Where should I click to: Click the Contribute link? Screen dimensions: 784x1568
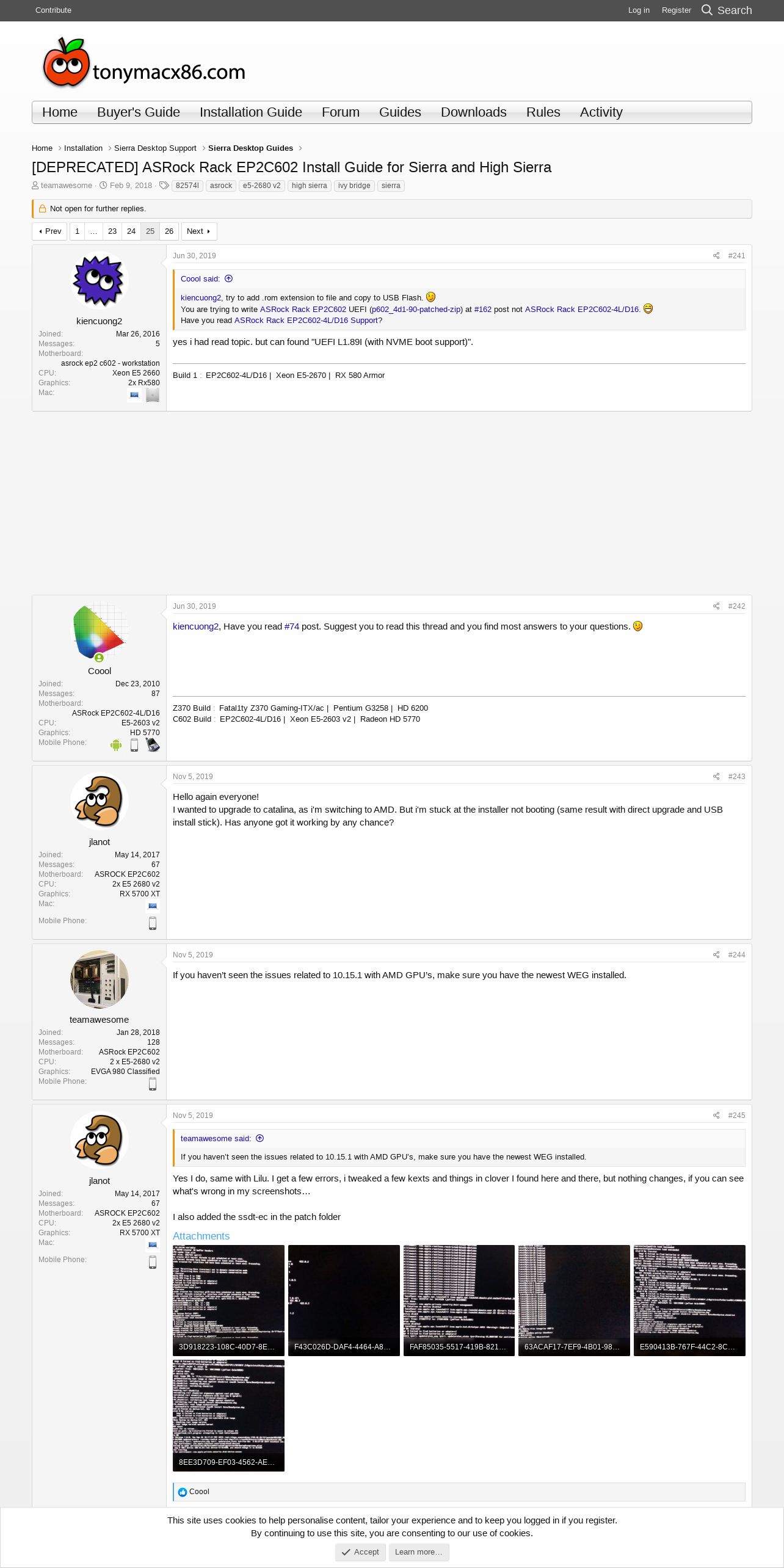pos(53,10)
